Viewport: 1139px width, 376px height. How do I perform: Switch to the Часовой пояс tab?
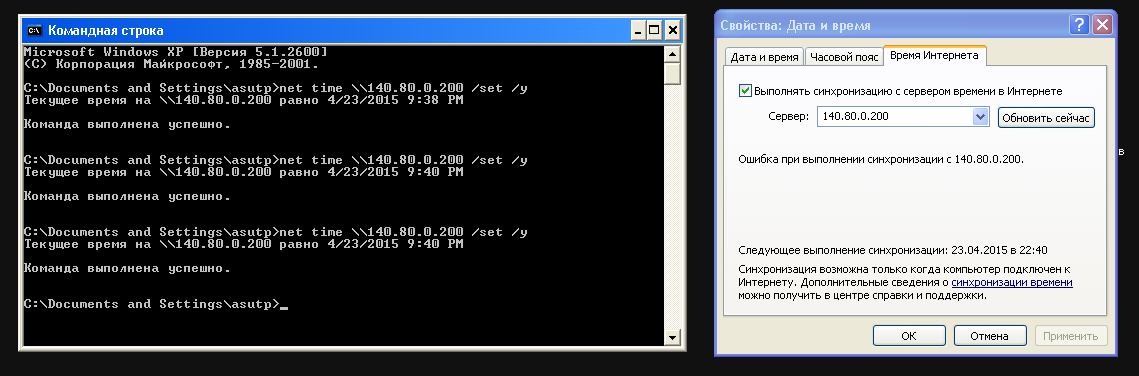(843, 57)
